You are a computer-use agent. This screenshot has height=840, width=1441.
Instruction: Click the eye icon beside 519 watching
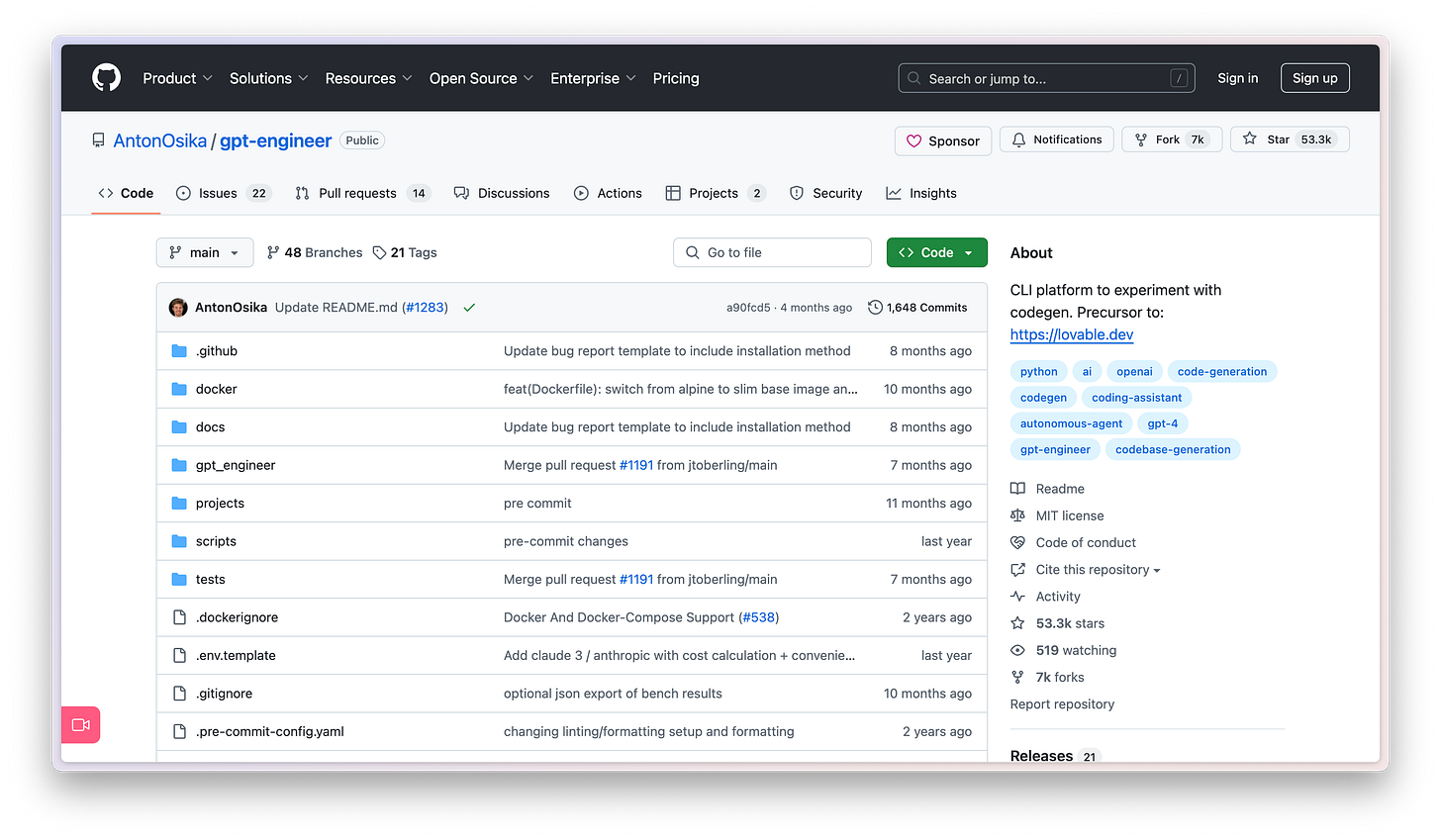[1017, 650]
